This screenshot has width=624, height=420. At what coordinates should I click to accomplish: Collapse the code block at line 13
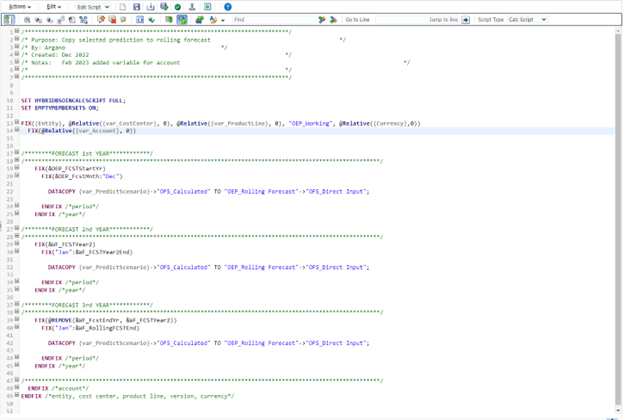[x=17, y=122]
